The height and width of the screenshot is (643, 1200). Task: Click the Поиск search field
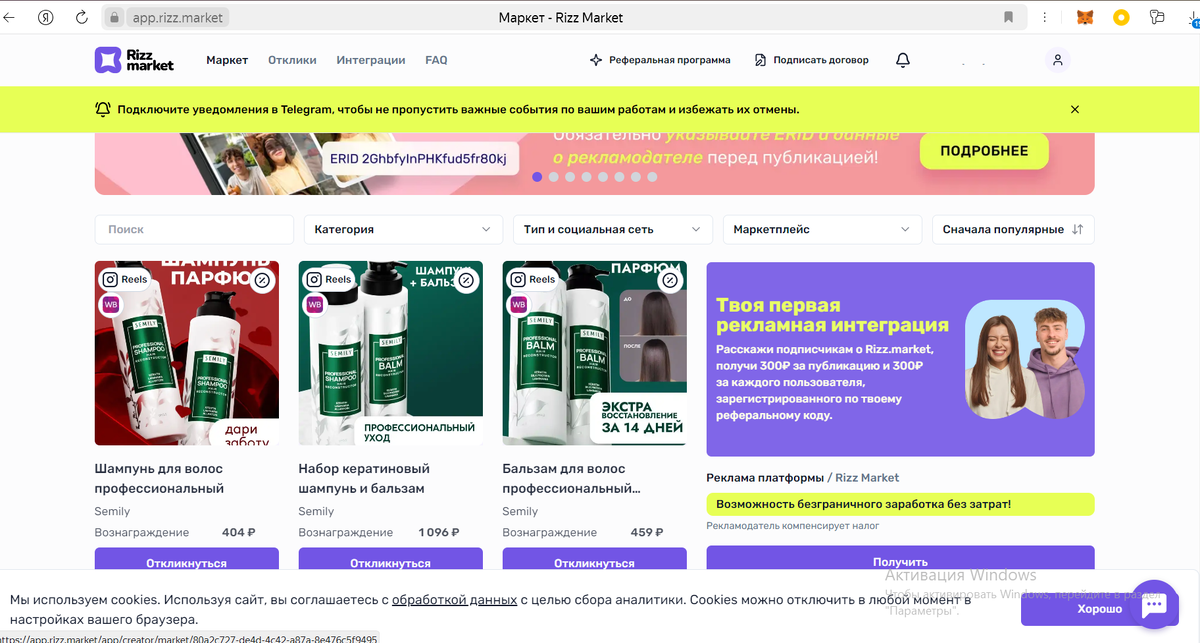click(194, 229)
